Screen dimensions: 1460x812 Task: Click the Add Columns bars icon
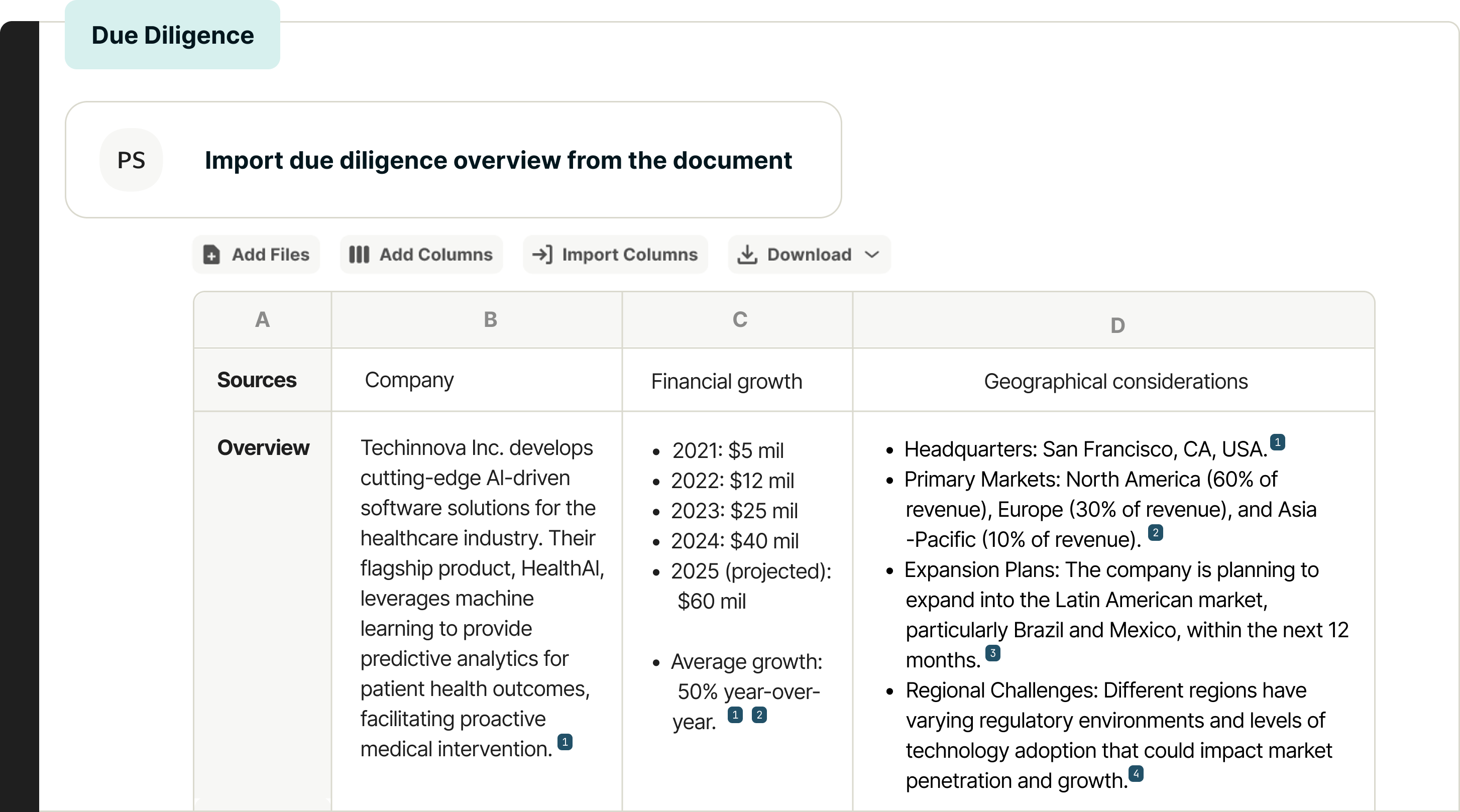pos(359,255)
